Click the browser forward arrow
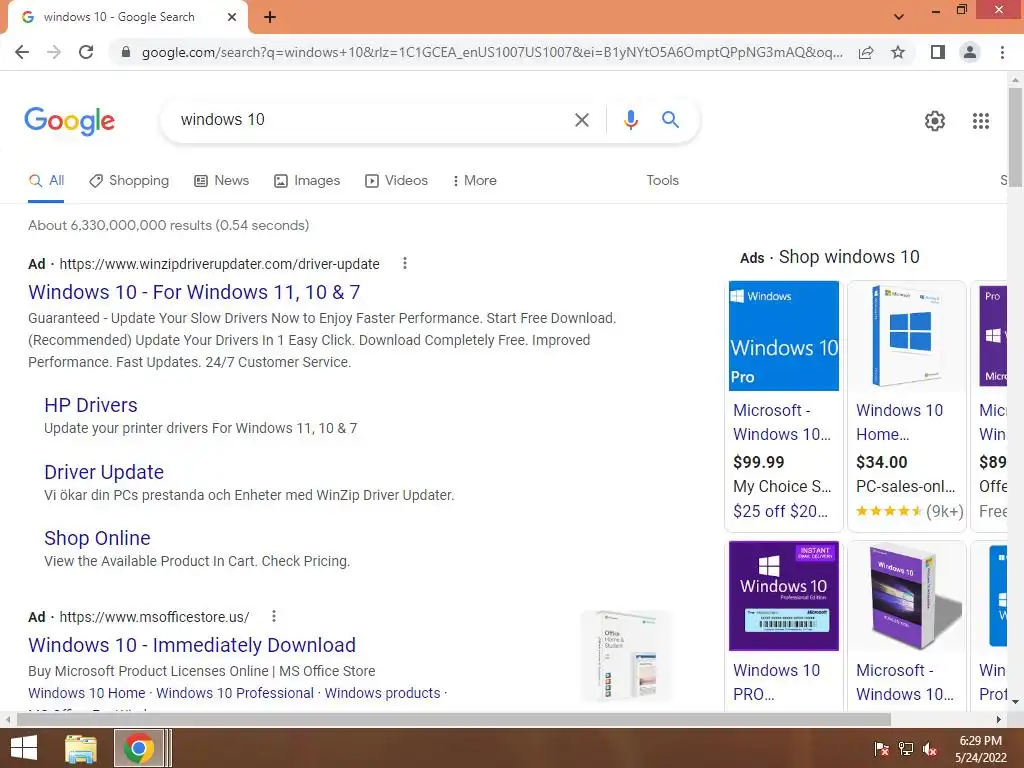This screenshot has width=1024, height=768. (x=54, y=52)
